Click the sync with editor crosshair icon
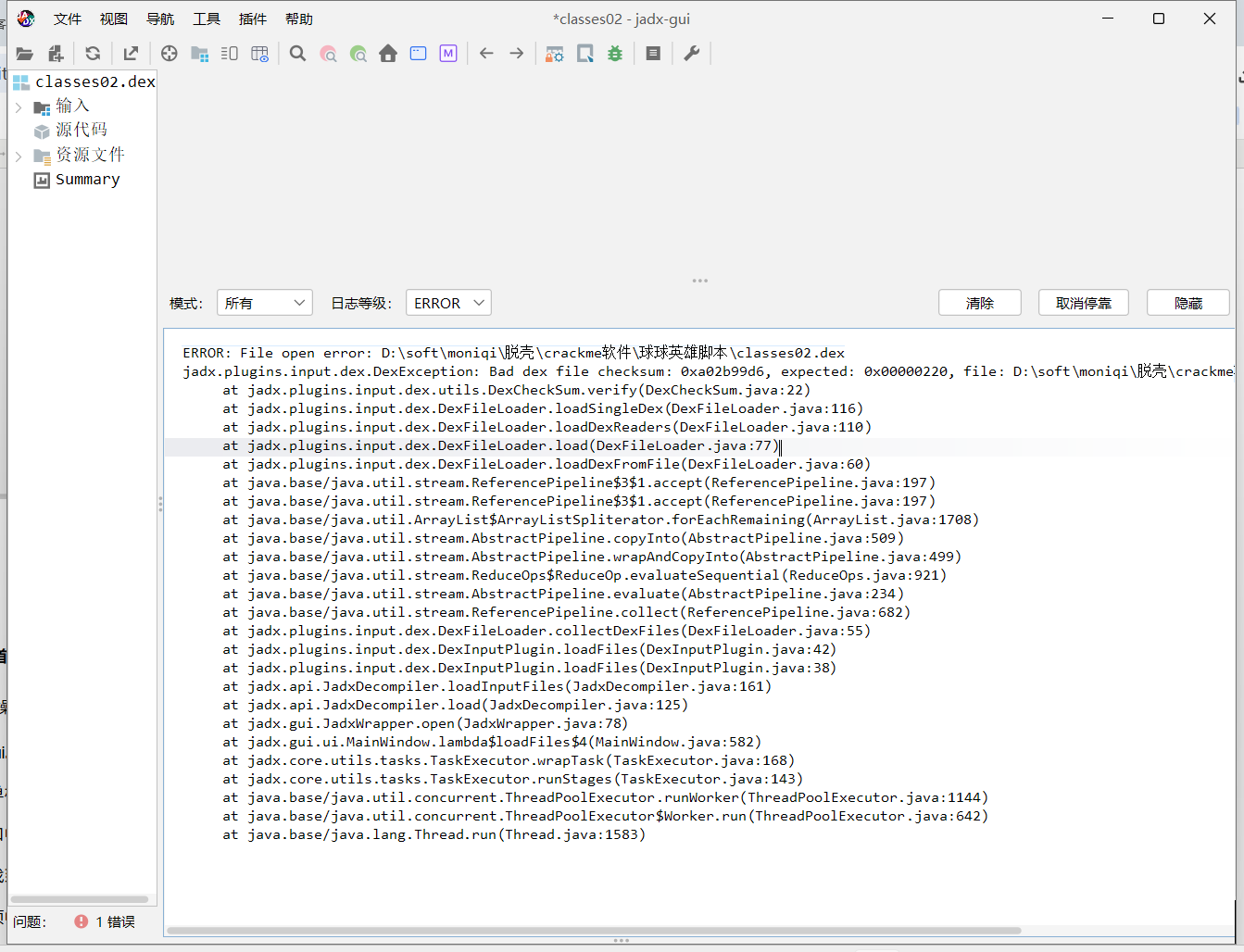 tap(169, 54)
